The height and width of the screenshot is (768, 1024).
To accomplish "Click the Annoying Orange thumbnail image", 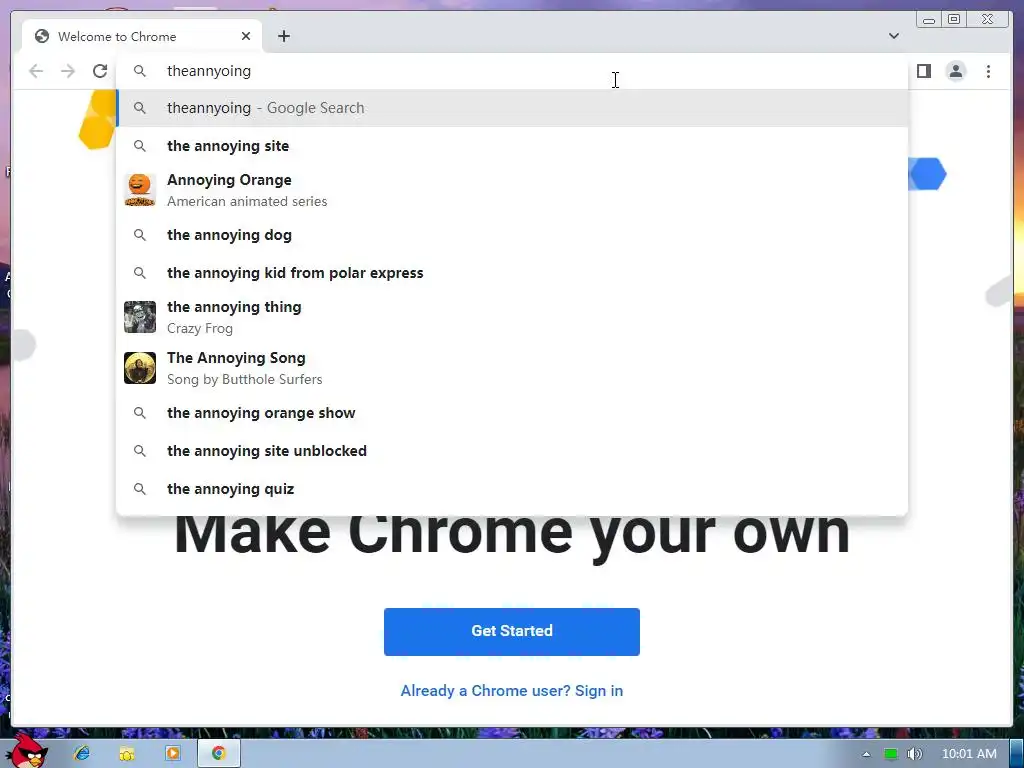I will tap(140, 190).
